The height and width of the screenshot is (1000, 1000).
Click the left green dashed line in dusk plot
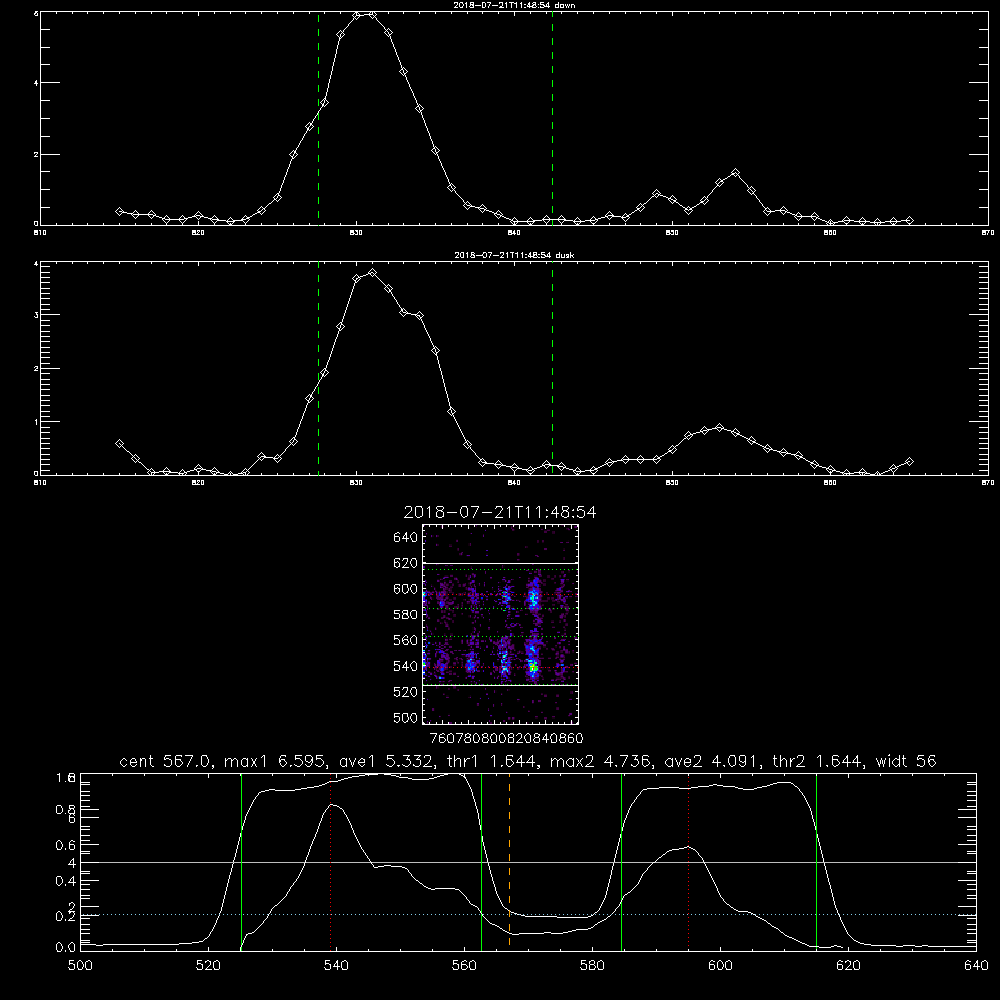(x=318, y=368)
